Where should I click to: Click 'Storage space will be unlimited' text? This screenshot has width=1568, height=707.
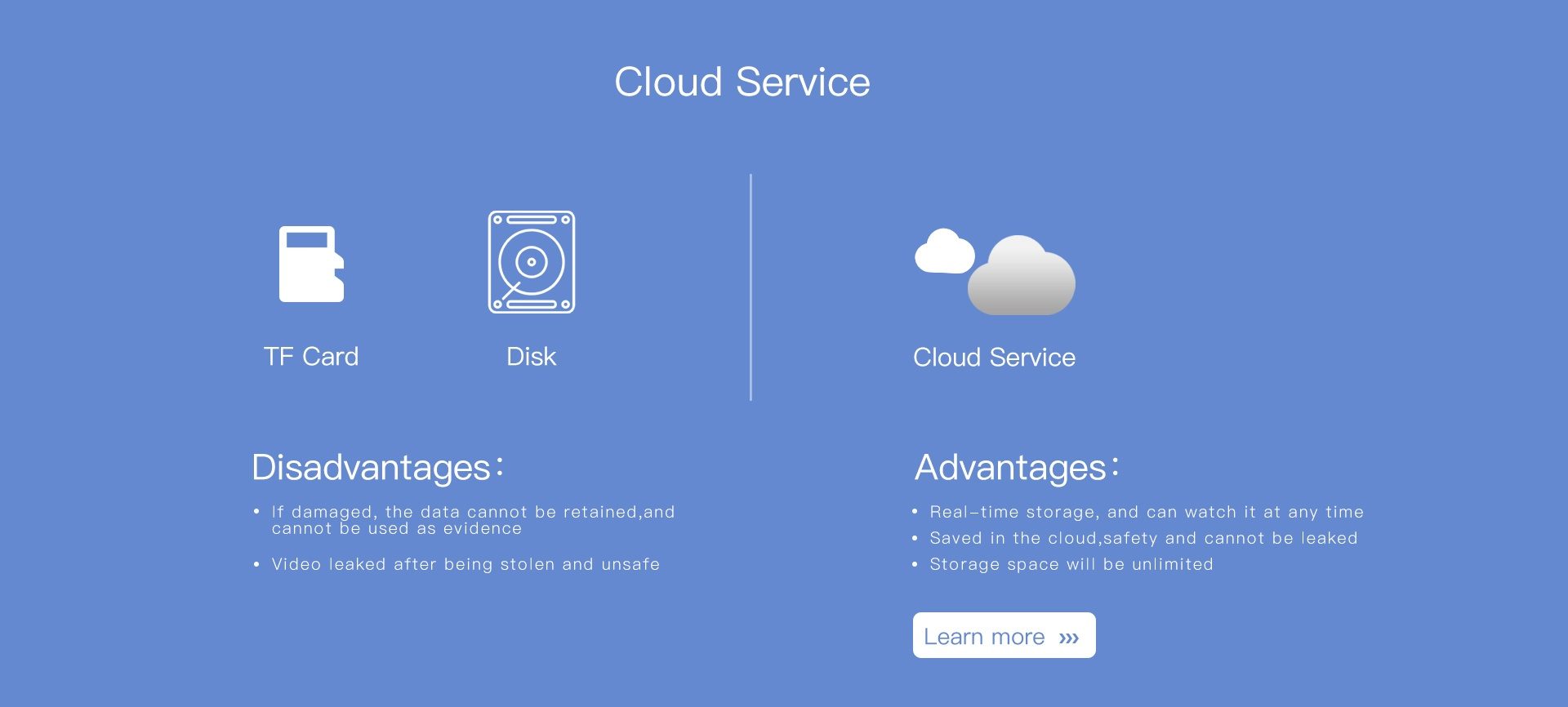1071,564
